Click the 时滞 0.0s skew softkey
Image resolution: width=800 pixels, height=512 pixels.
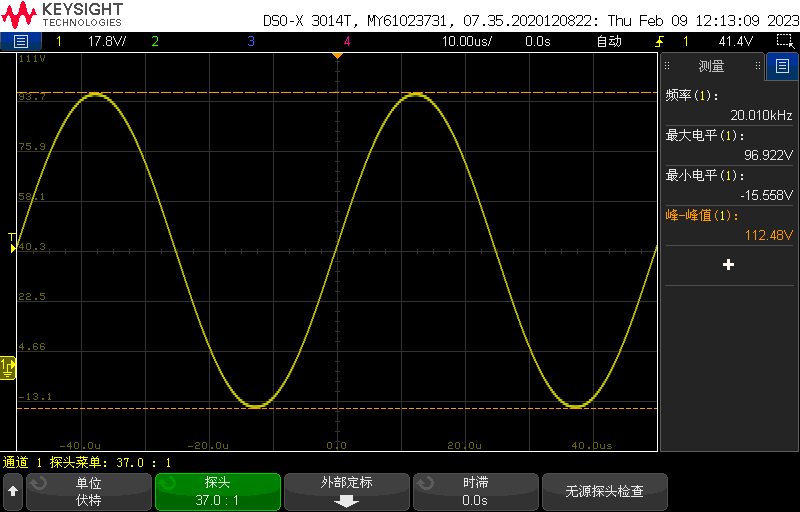point(475,492)
